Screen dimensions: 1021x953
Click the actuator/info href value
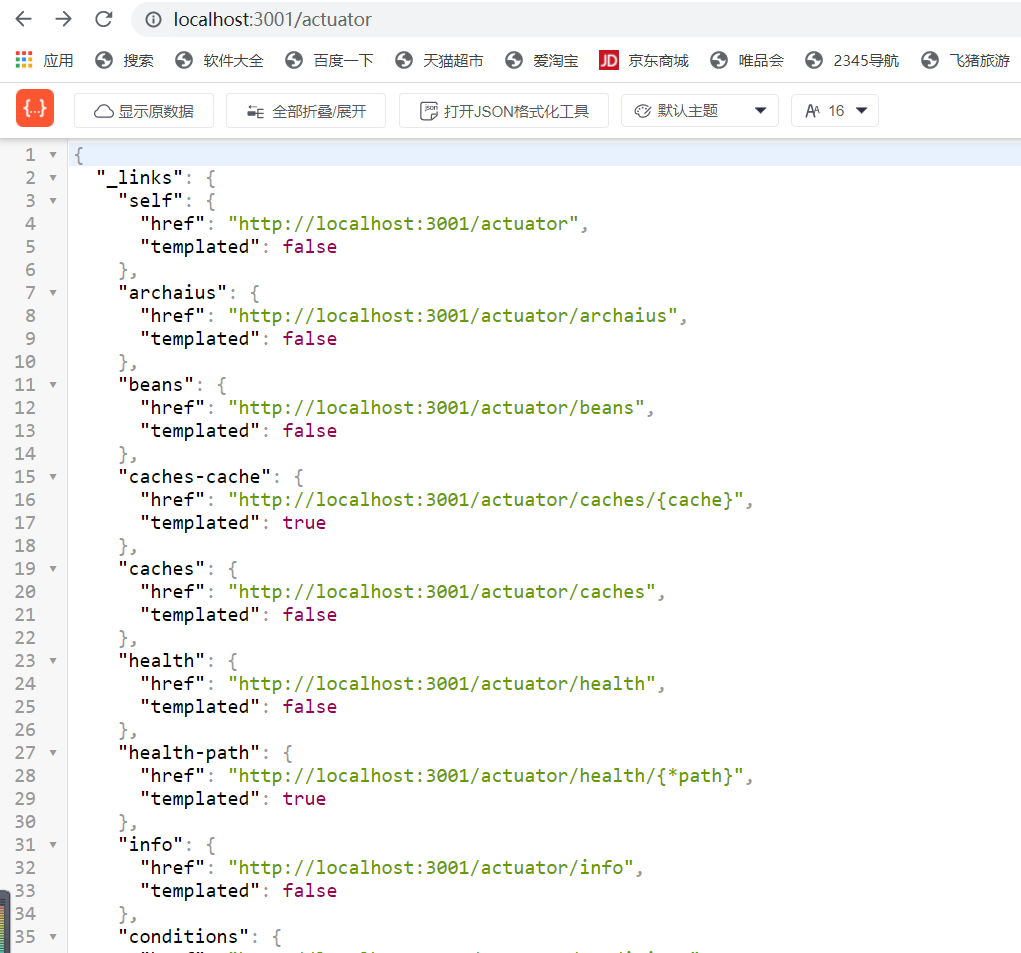pyautogui.click(x=430, y=868)
